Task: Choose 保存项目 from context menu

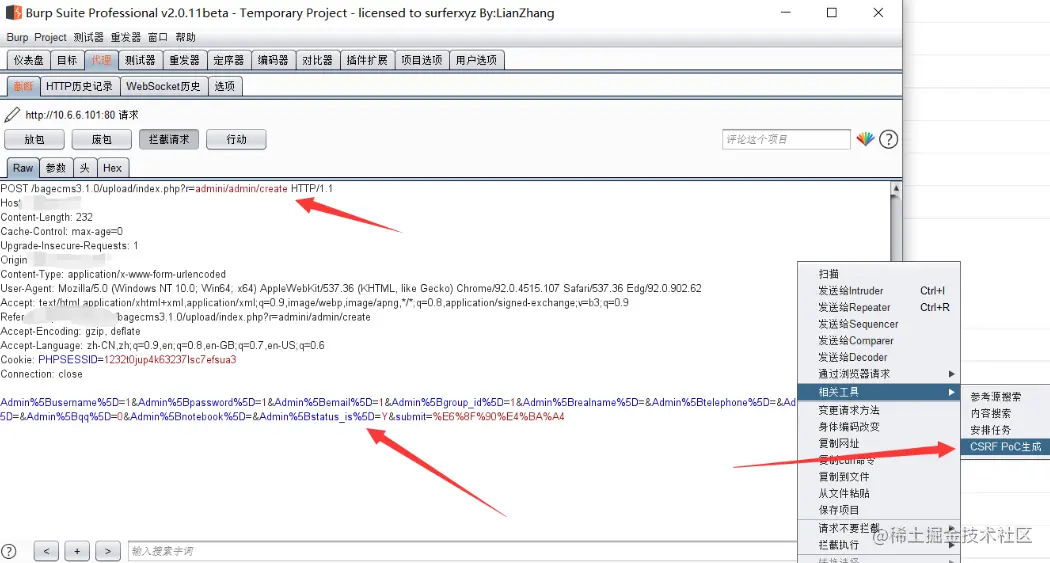Action: [x=879, y=510]
